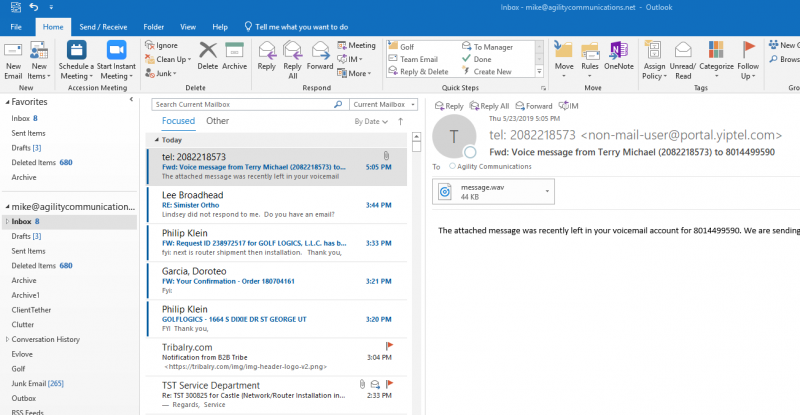Send message to OneNote
The width and height of the screenshot is (800, 415).
[619, 56]
